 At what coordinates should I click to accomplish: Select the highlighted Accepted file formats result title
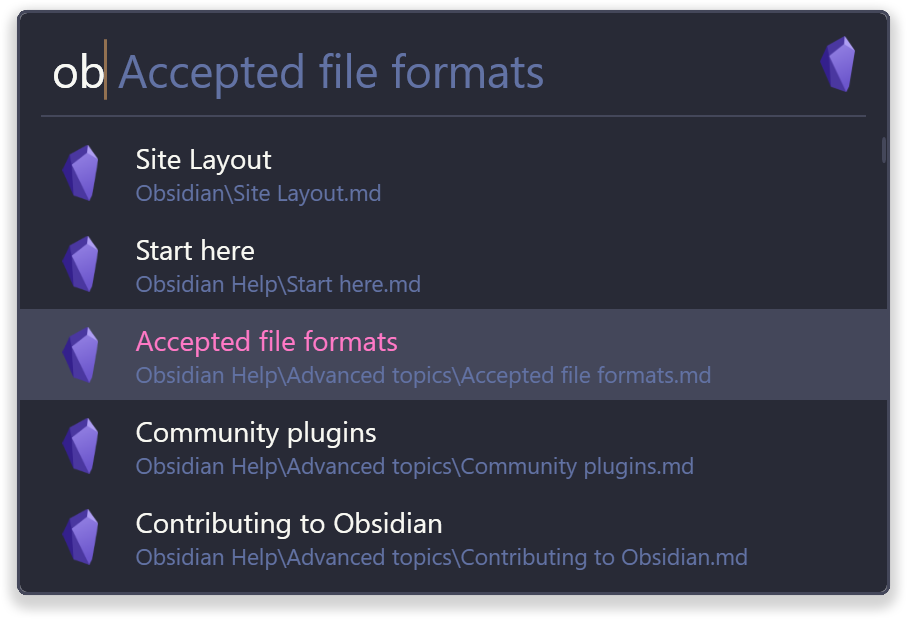tap(266, 342)
